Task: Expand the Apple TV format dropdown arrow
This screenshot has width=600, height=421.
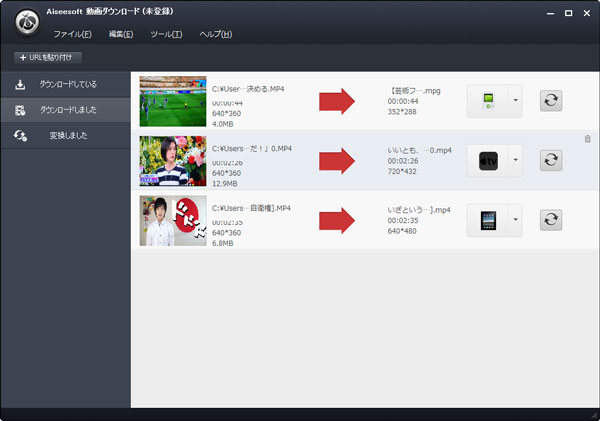Action: point(515,160)
